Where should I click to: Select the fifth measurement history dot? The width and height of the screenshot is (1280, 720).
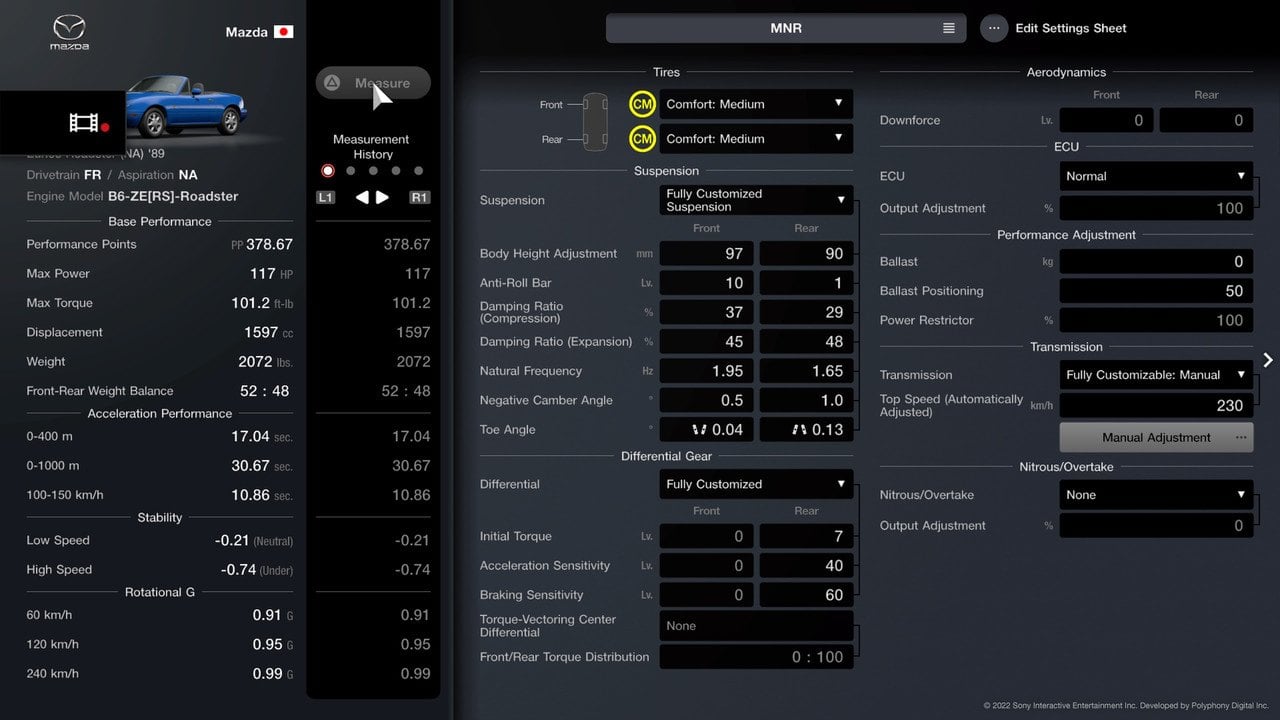click(x=419, y=171)
